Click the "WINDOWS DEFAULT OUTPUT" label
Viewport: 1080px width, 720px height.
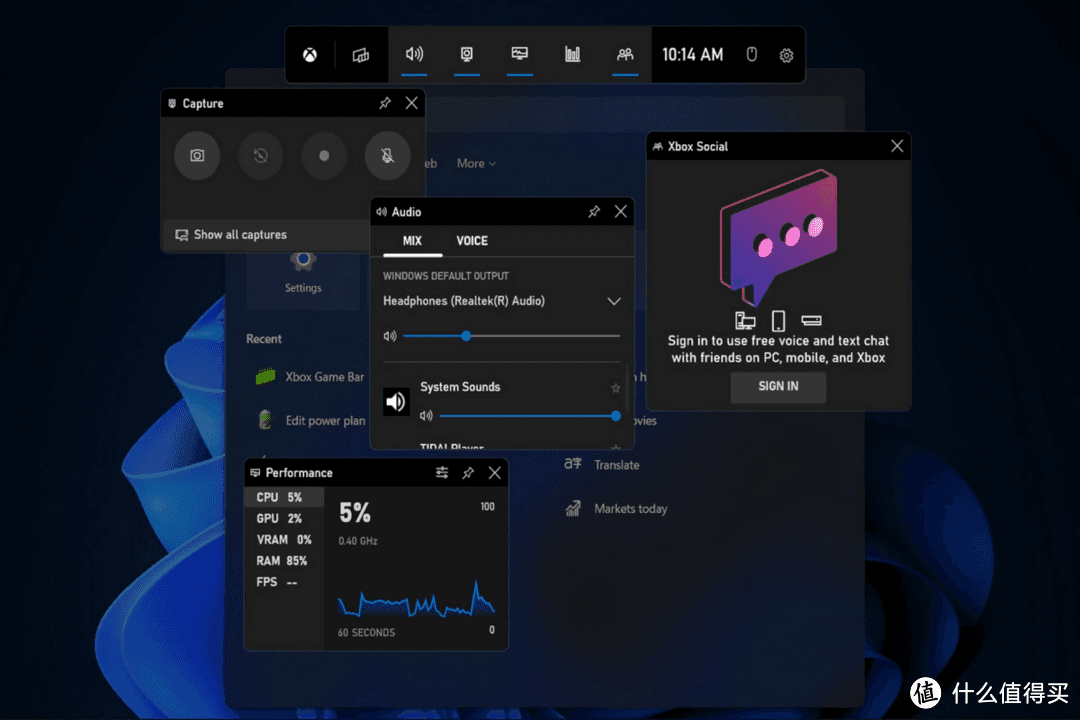click(446, 276)
